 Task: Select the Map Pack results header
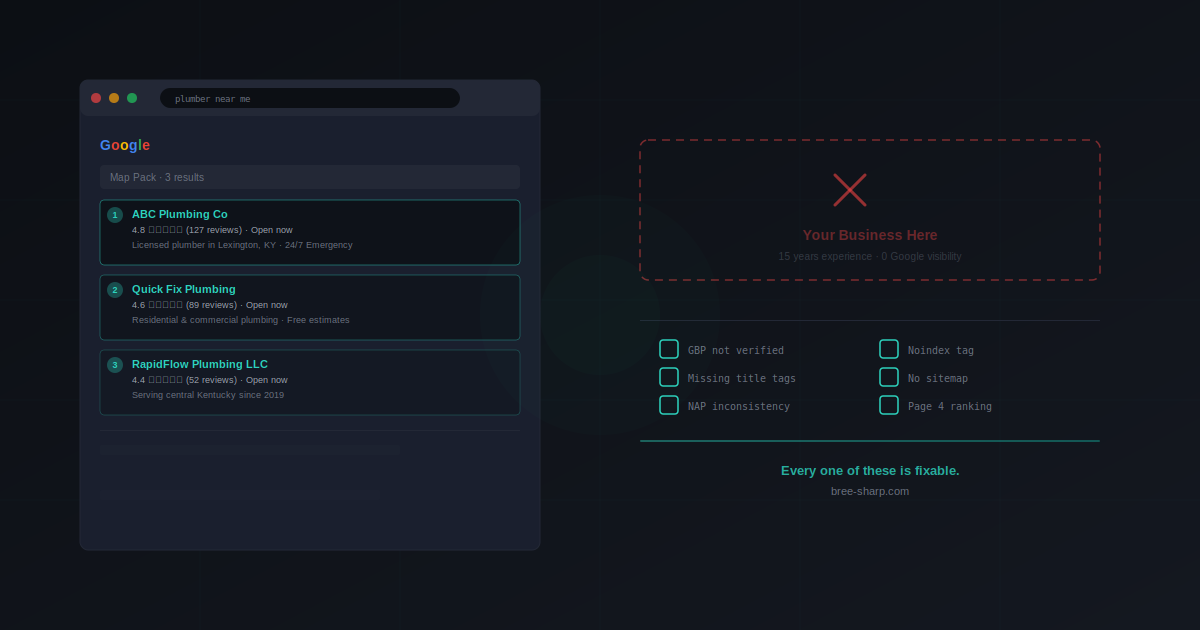pos(310,177)
